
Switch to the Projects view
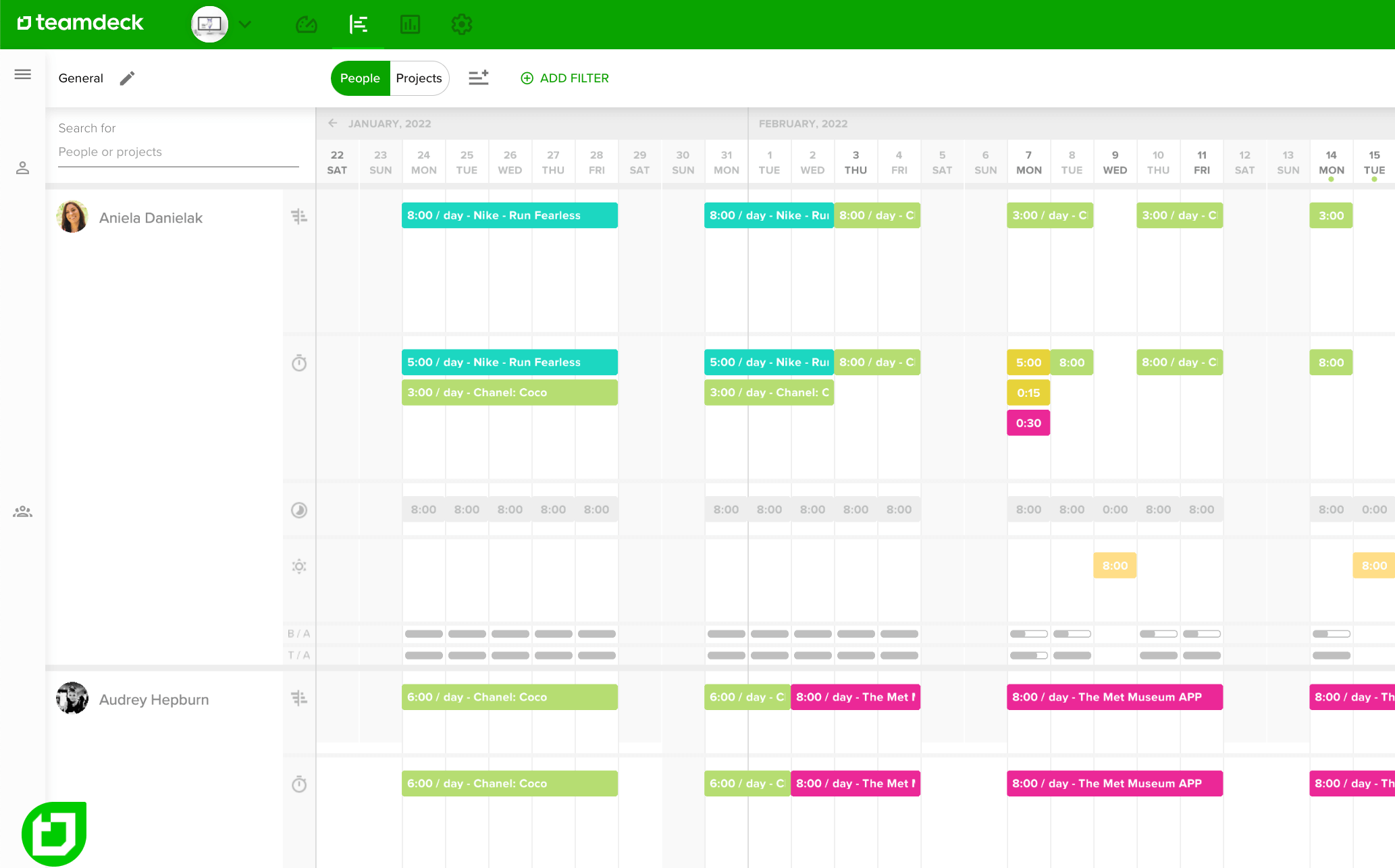point(419,78)
